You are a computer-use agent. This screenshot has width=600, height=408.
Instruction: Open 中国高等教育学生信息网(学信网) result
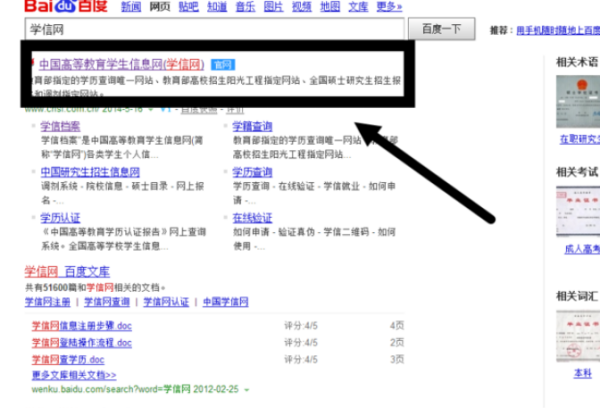[x=122, y=64]
